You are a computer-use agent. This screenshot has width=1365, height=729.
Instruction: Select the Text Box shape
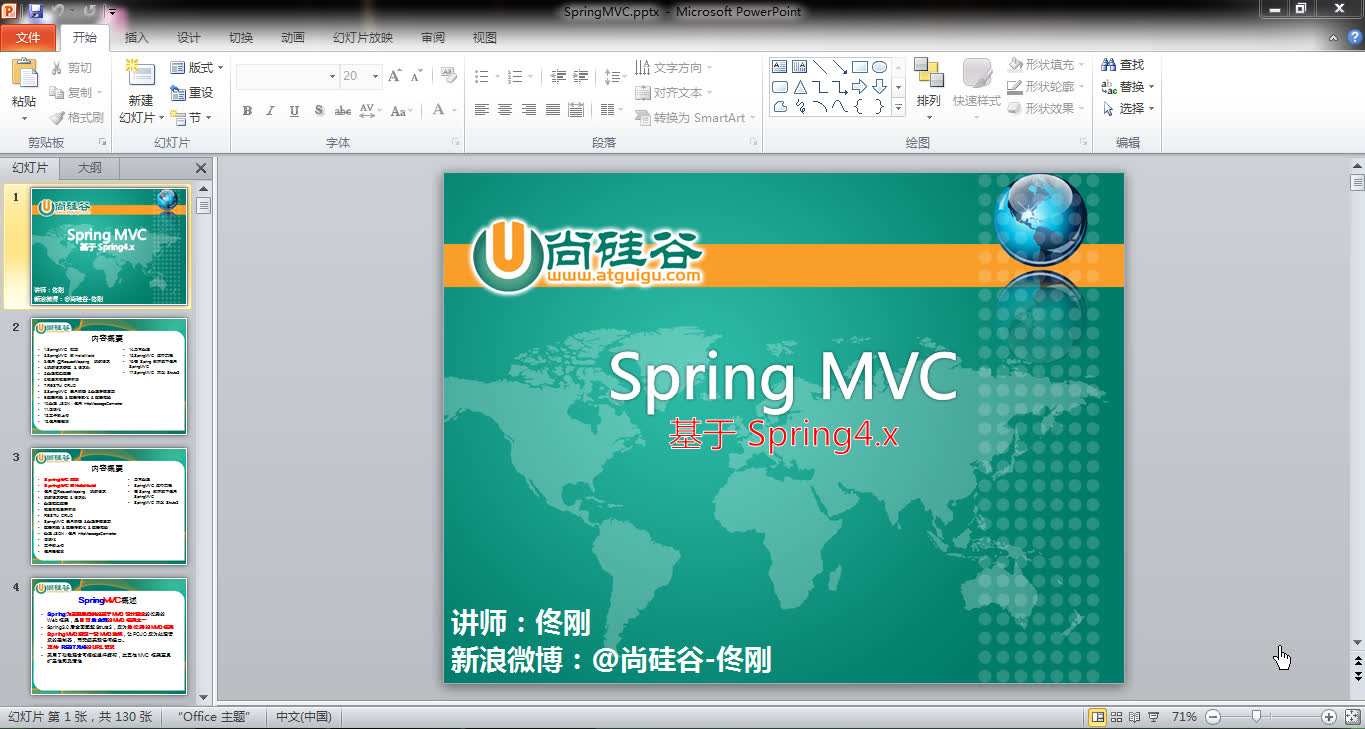(x=780, y=67)
